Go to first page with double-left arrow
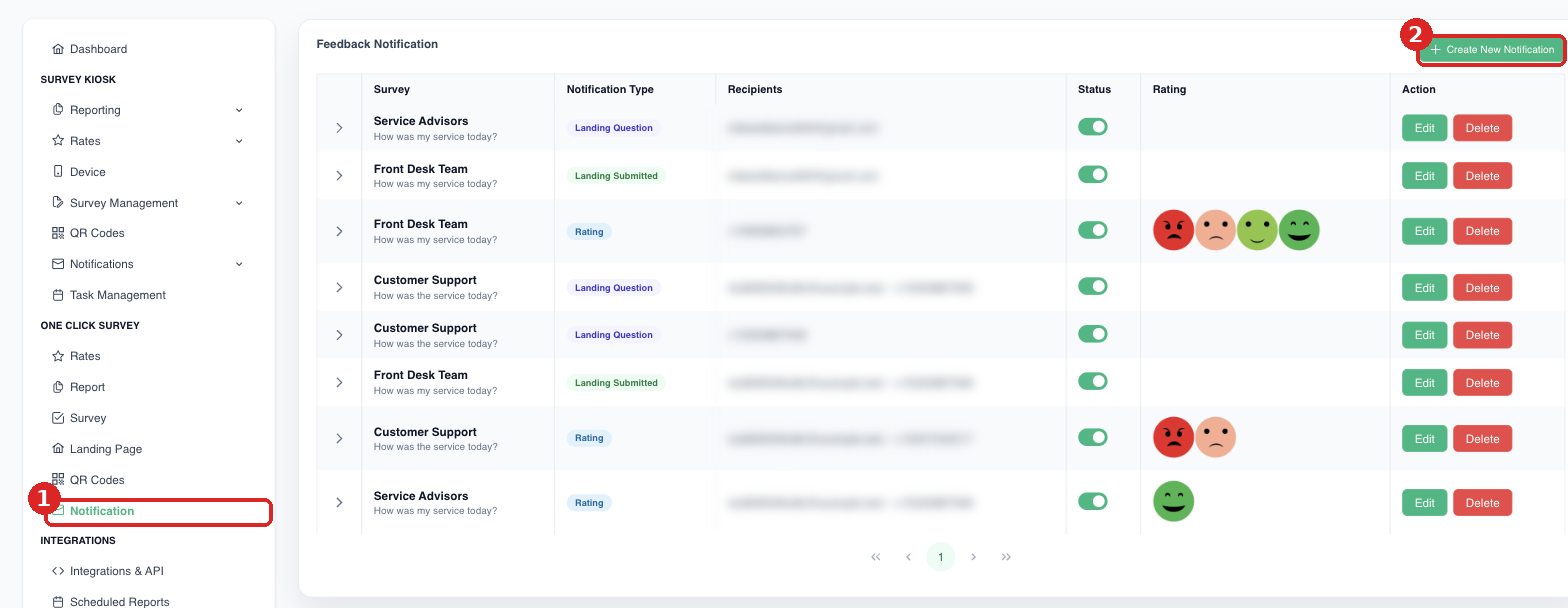 click(x=876, y=557)
